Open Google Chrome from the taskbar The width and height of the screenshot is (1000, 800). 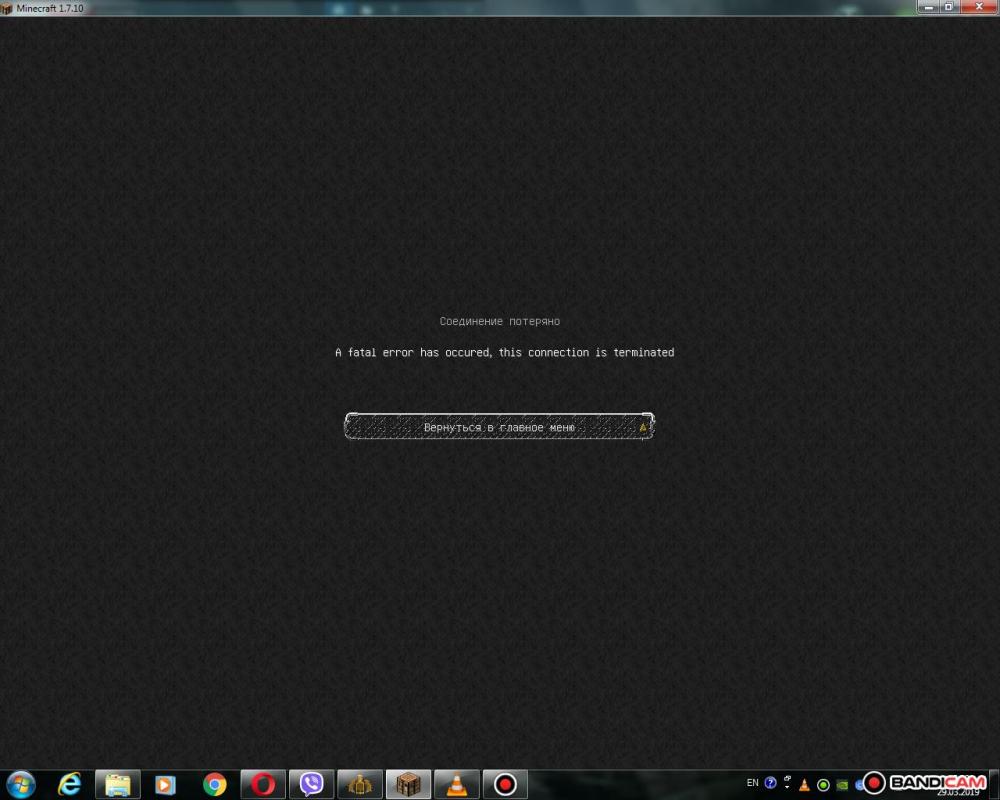[214, 784]
